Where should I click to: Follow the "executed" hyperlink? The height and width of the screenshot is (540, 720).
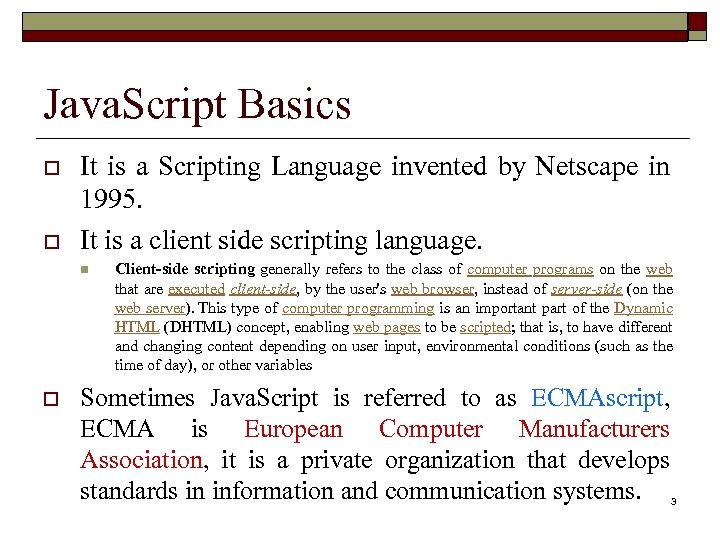click(x=197, y=289)
